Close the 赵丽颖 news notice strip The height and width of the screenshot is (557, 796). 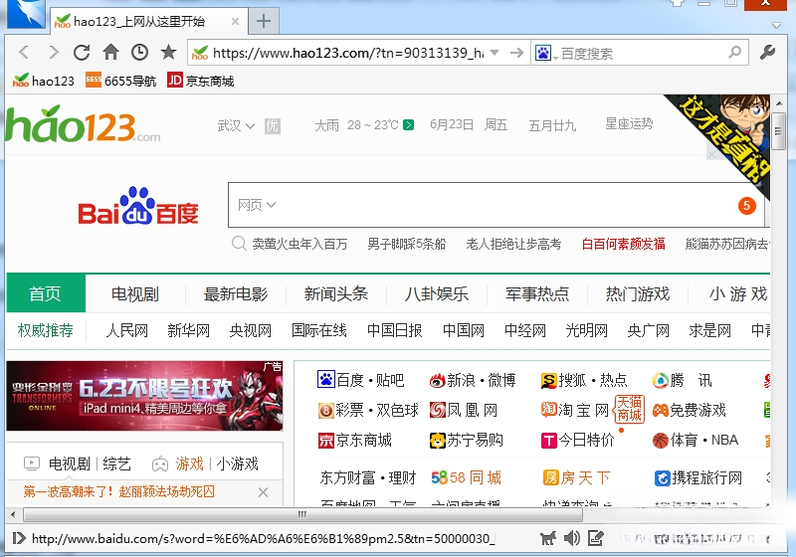point(263,492)
